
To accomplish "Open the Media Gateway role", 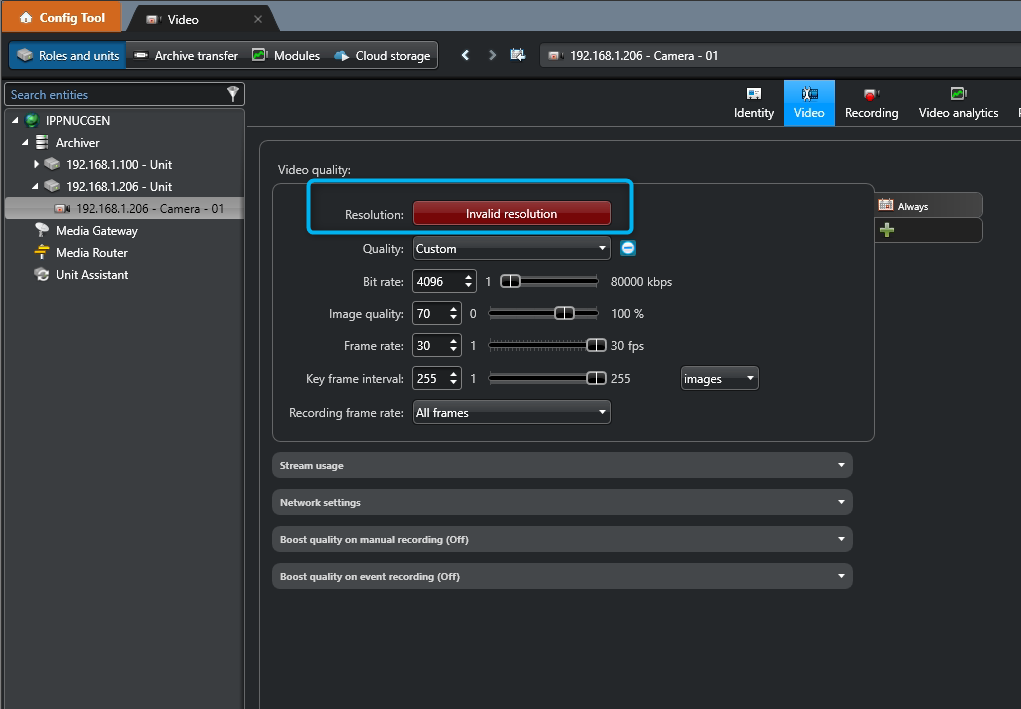I will 96,231.
